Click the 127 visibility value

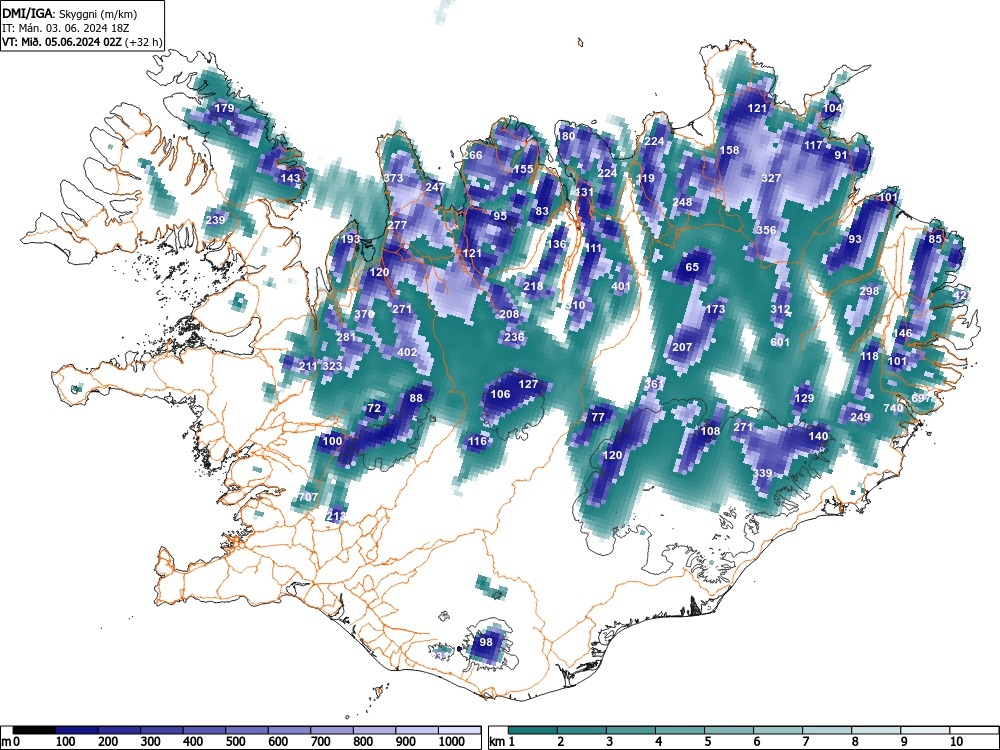528,384
